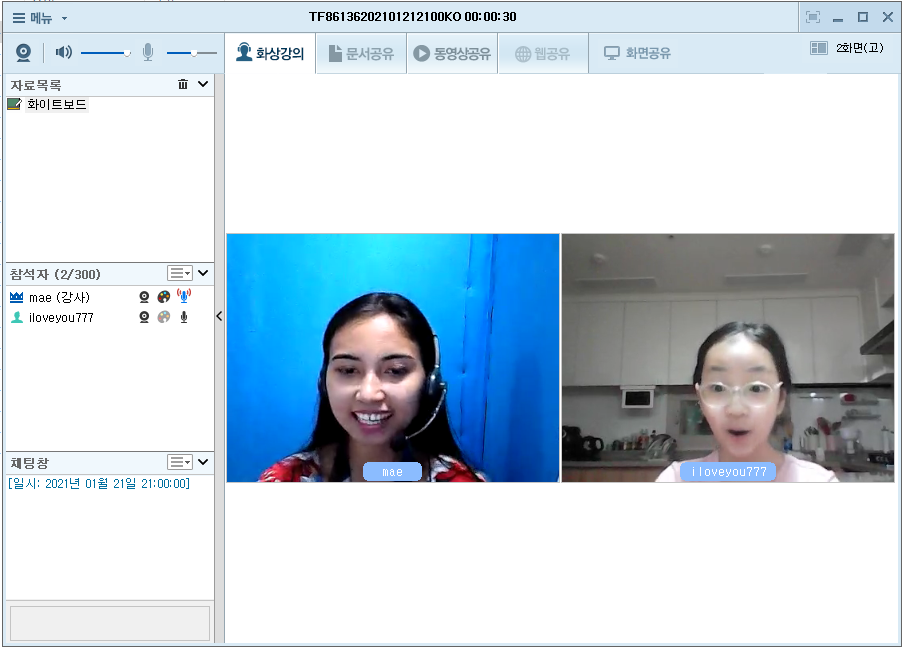The height and width of the screenshot is (649, 905).
Task: Click the speaker volume slider
Action: (x=105, y=53)
